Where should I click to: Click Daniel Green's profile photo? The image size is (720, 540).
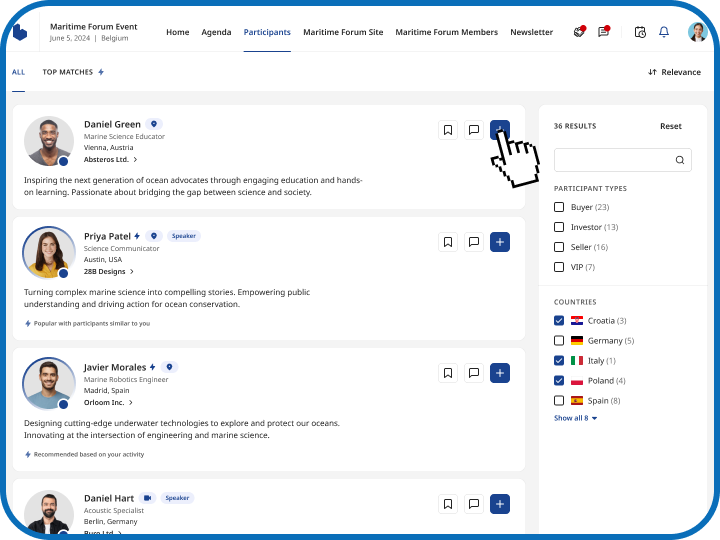tap(49, 141)
